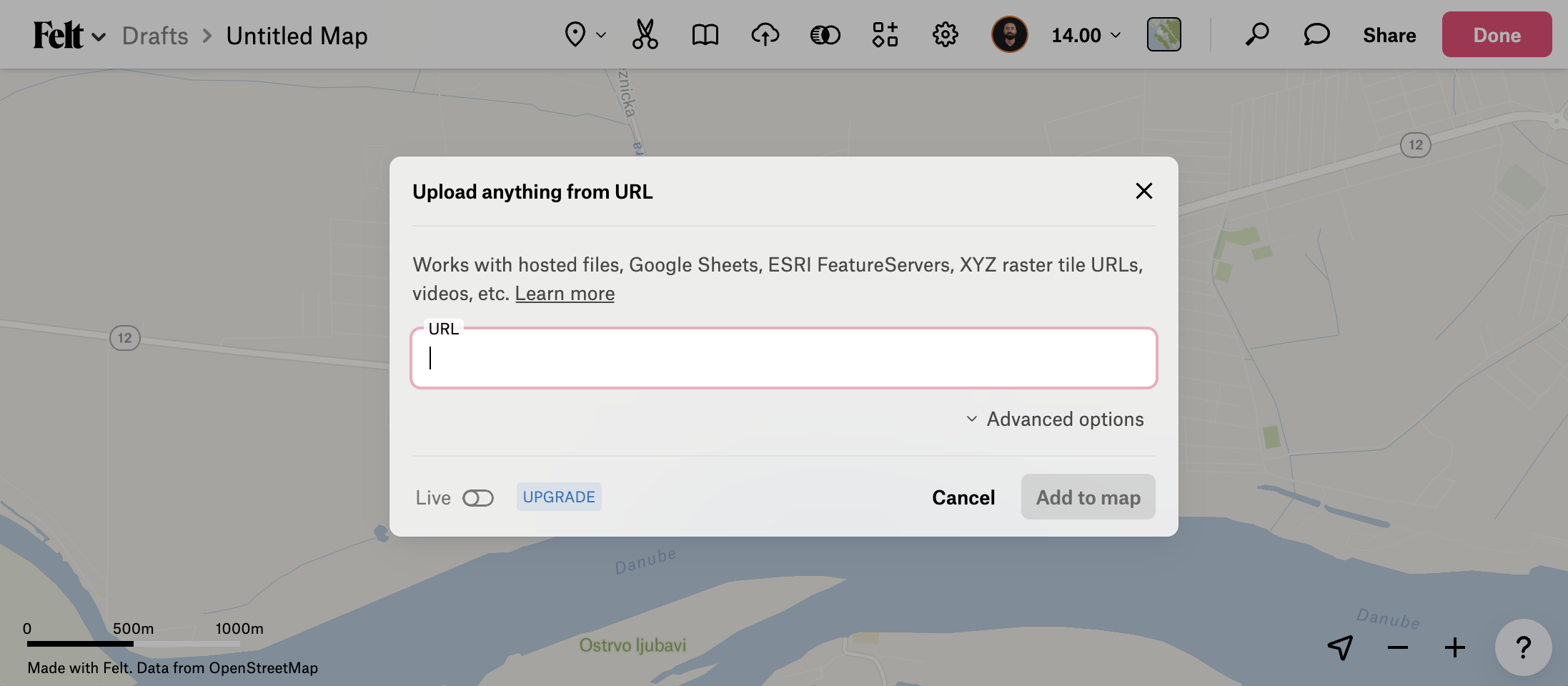Open the library book icon
The width and height of the screenshot is (1568, 686).
point(705,34)
